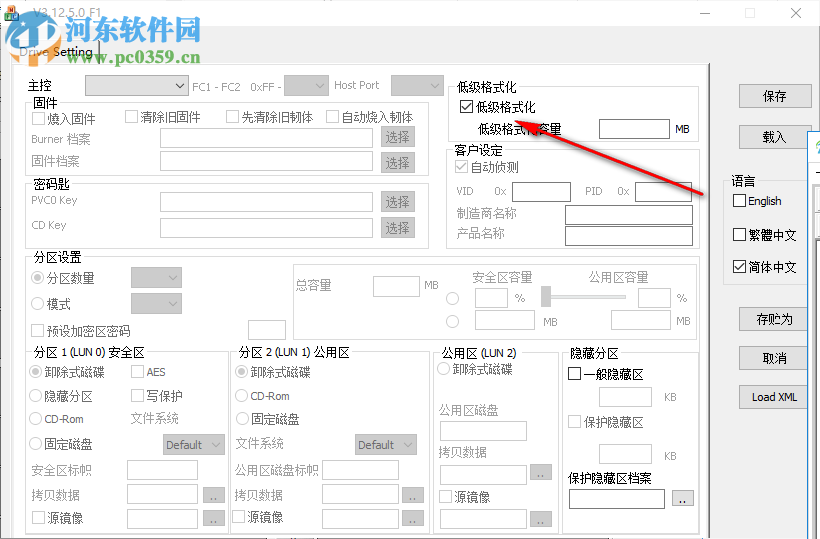Select the percent capacity radio button
The image size is (820, 539).
click(453, 299)
